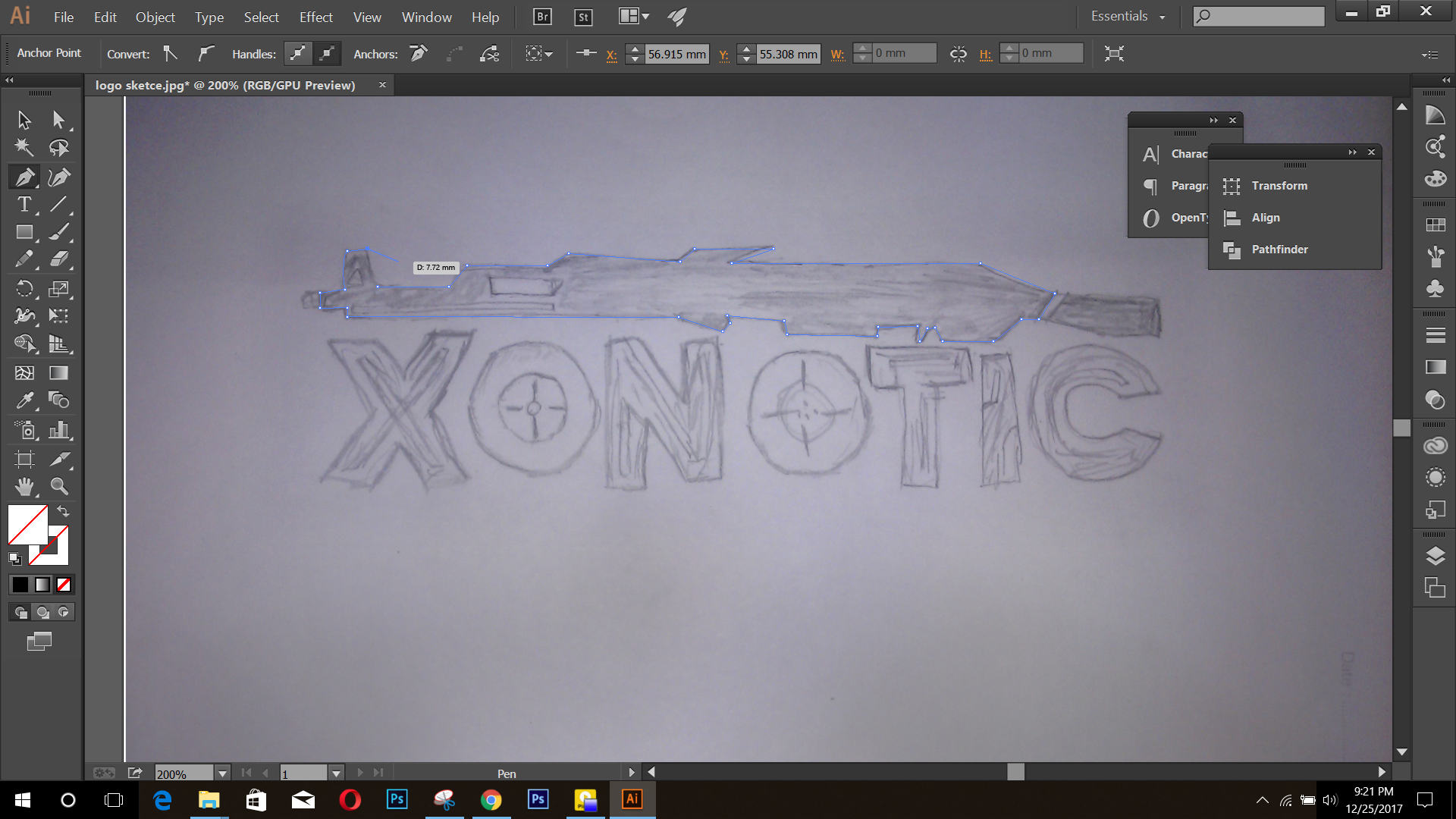Pick the Lasso tool
Screen dimensions: 1456x819
point(58,148)
